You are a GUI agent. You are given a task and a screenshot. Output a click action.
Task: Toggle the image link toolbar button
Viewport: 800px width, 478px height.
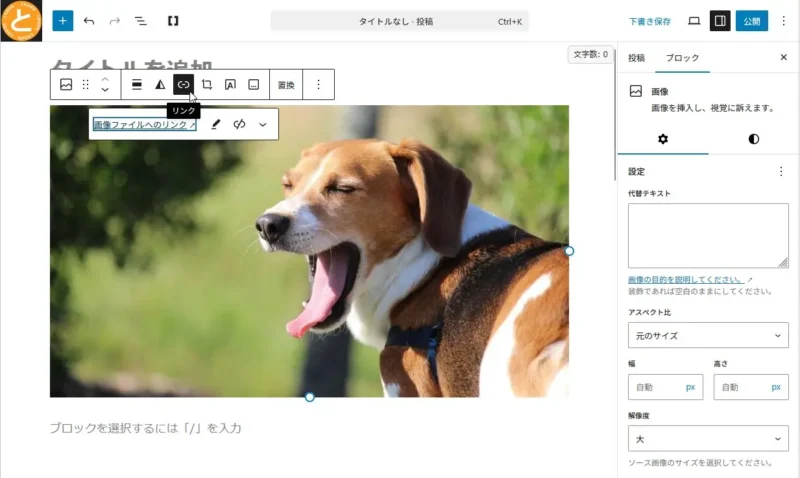click(183, 85)
